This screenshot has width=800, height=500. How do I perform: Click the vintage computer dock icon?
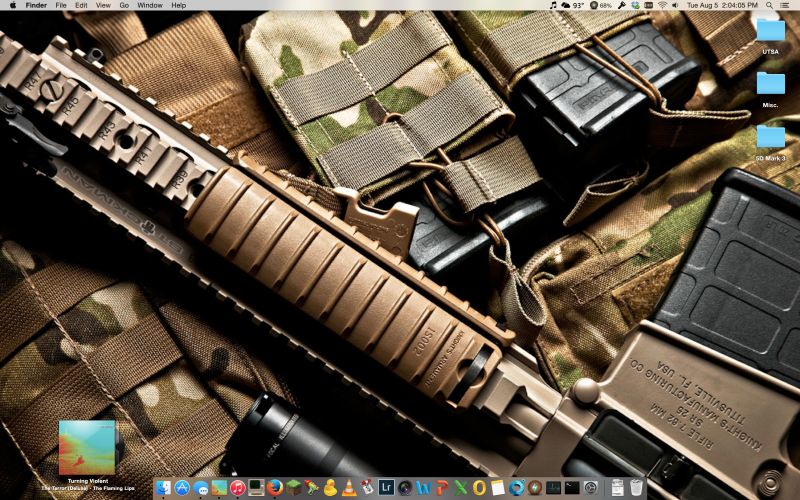pyautogui.click(x=256, y=488)
